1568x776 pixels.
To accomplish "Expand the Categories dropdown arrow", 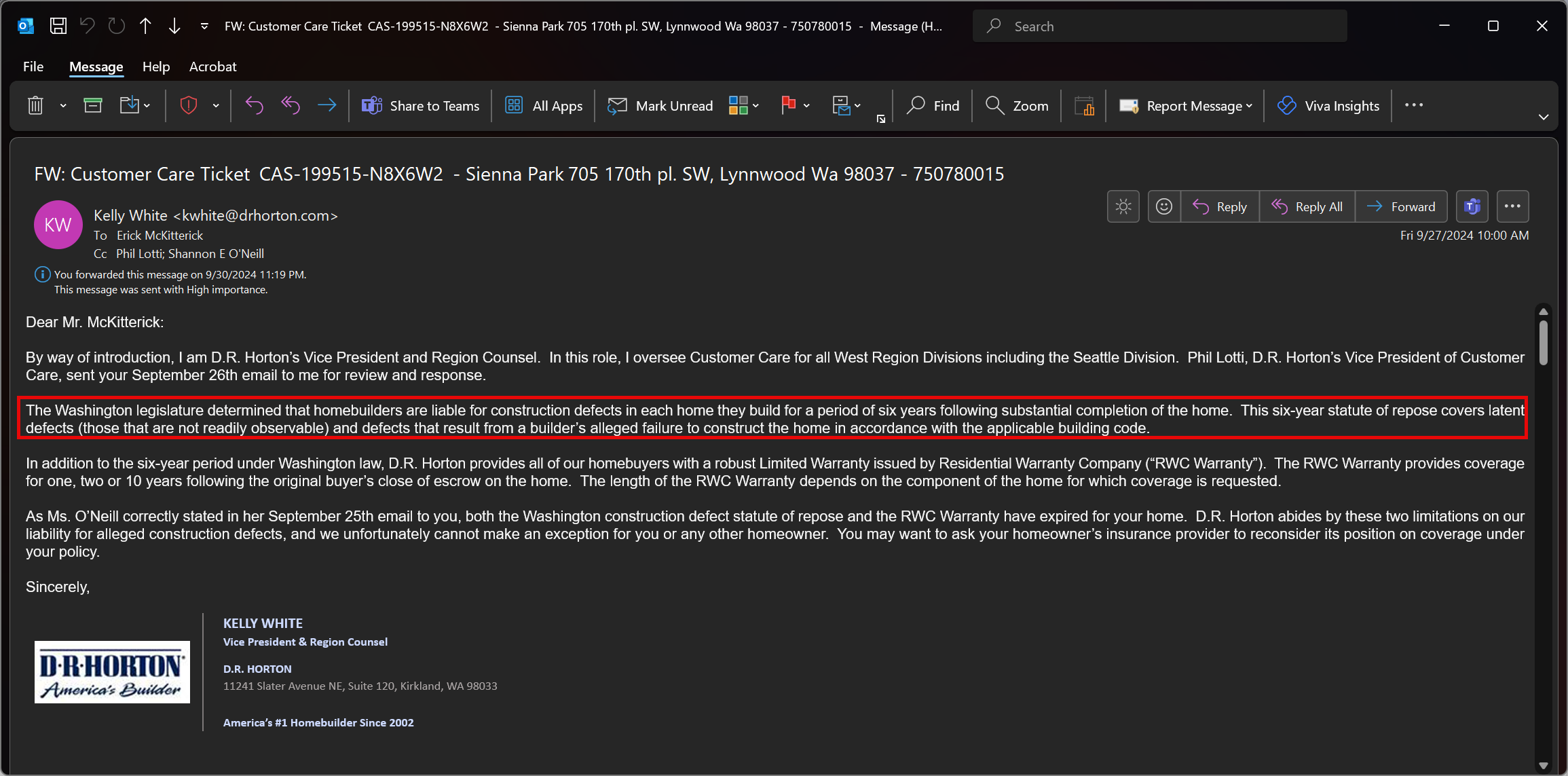I will pos(756,106).
